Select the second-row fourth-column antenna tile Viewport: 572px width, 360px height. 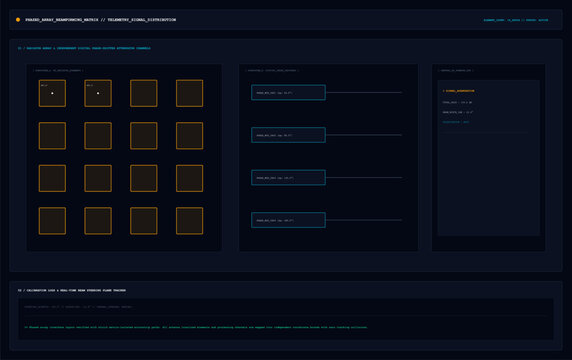tap(189, 136)
